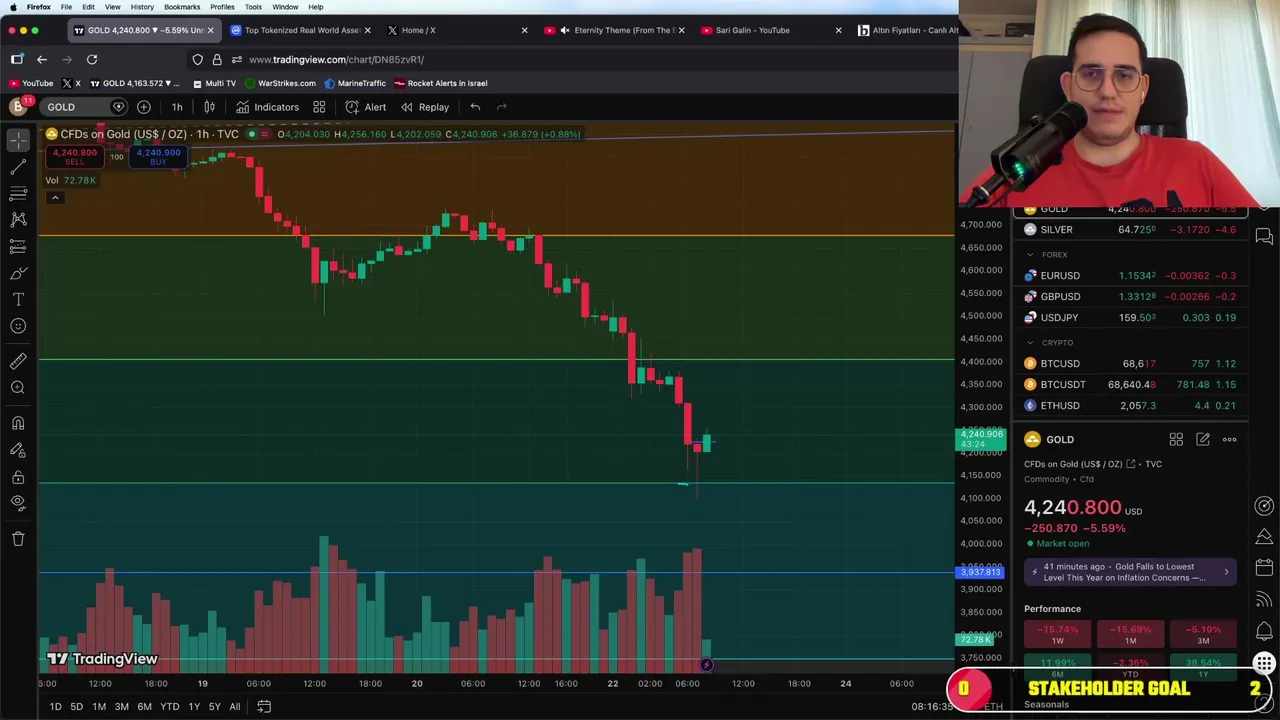The image size is (1280, 720).
Task: Select the 3M time range
Action: point(121,707)
